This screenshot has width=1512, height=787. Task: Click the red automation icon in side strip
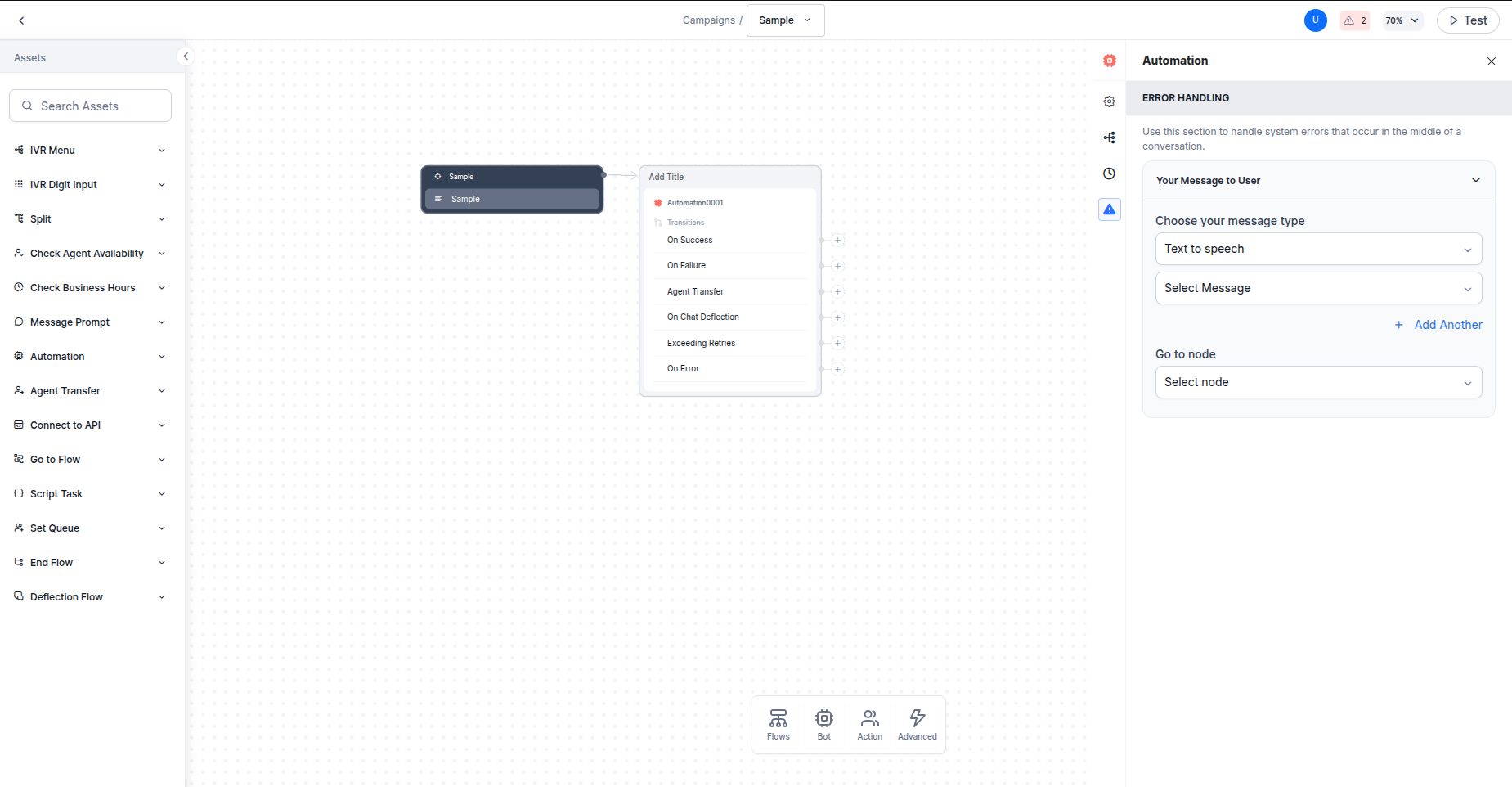click(1109, 61)
